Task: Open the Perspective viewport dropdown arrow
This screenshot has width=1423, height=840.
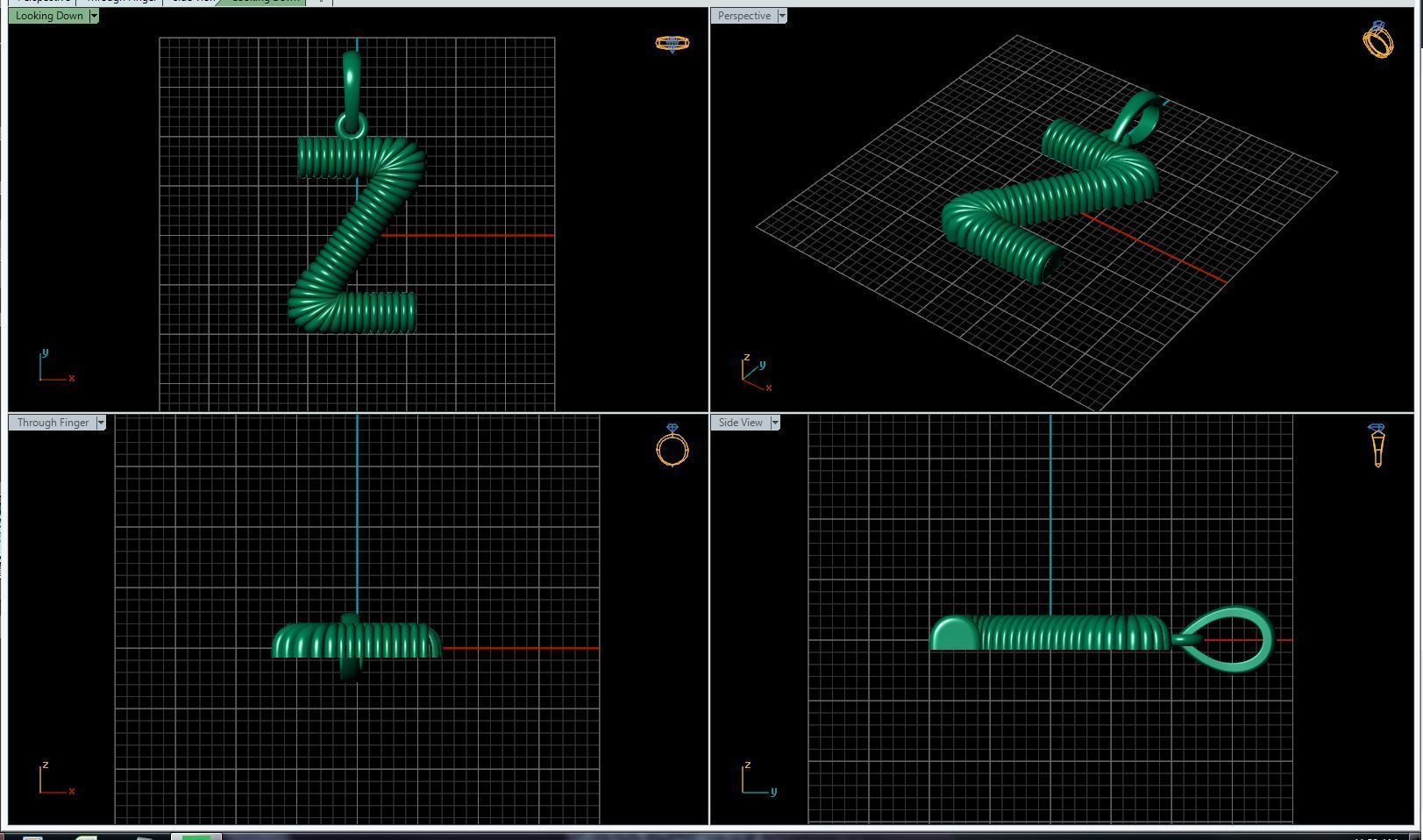Action: 782,16
